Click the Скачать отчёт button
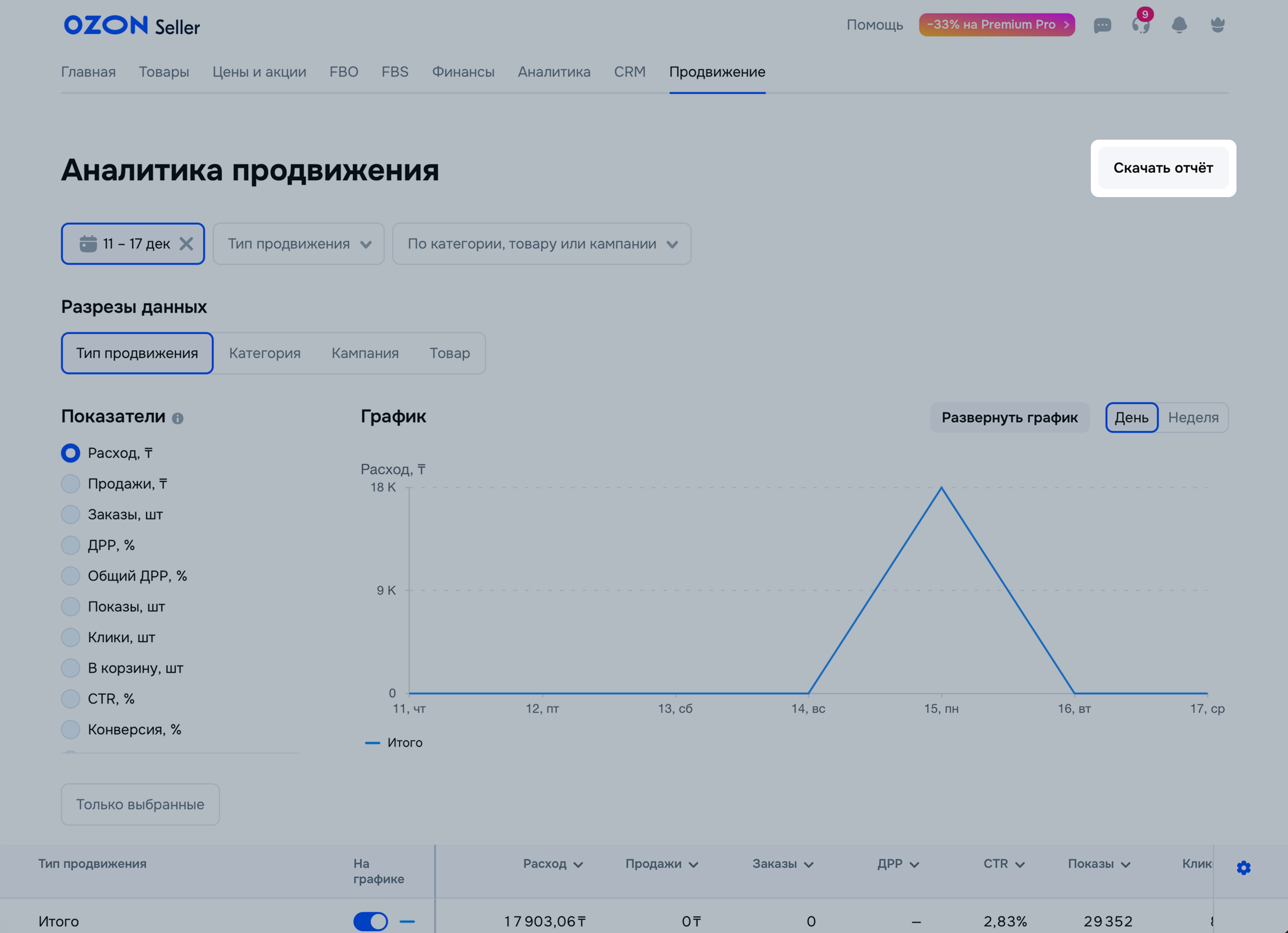 (x=1163, y=168)
